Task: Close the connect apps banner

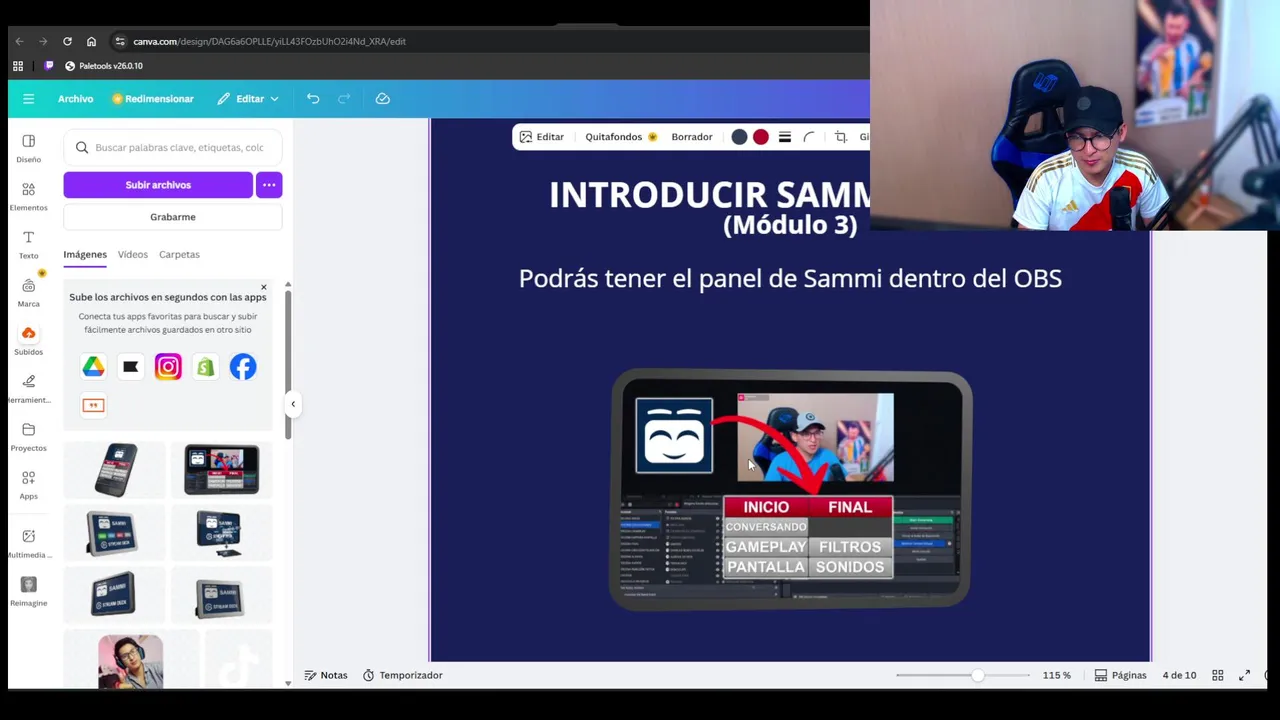Action: [264, 287]
